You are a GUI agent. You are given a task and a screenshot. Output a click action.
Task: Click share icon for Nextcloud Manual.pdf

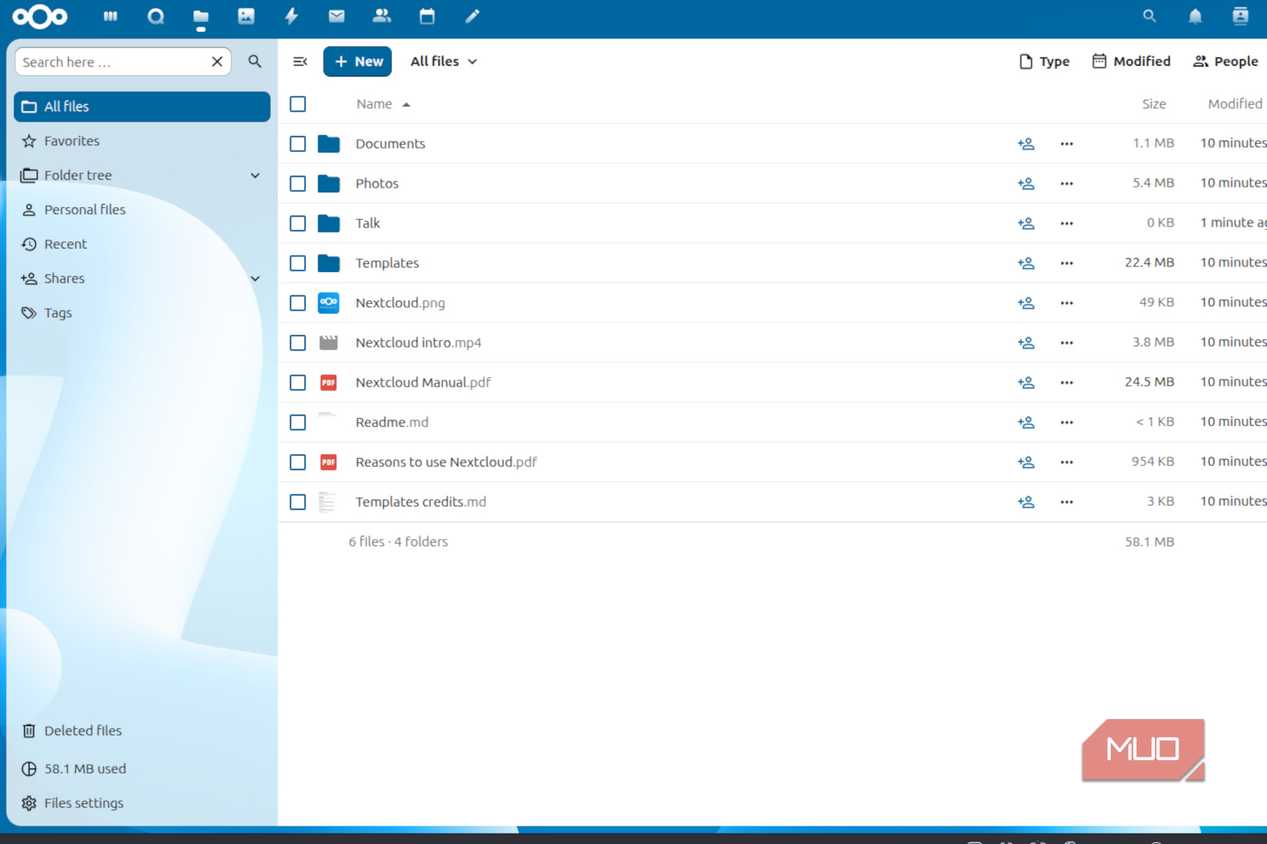pos(1026,383)
